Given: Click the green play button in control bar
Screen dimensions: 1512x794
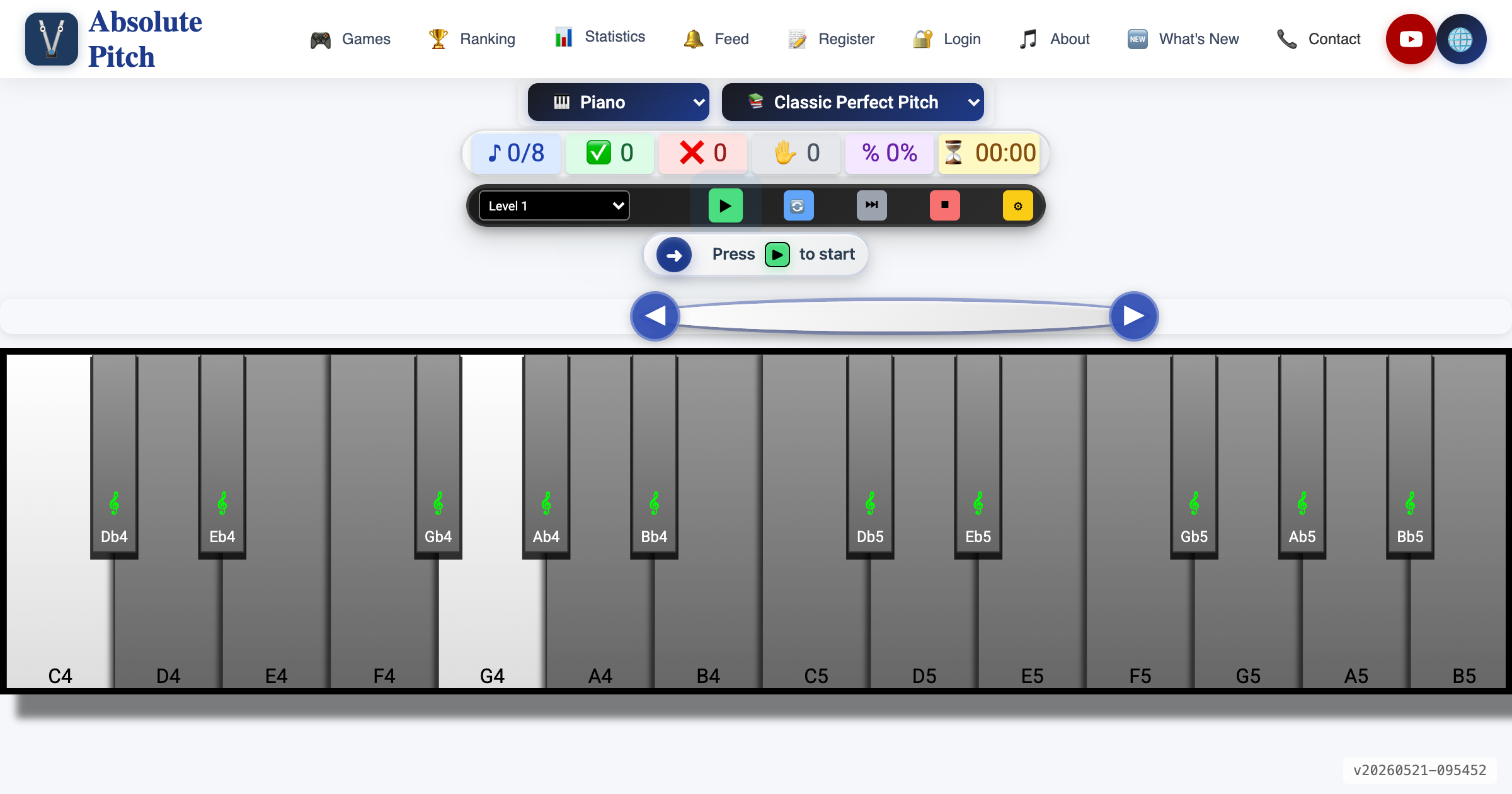Looking at the screenshot, I should click(x=725, y=205).
